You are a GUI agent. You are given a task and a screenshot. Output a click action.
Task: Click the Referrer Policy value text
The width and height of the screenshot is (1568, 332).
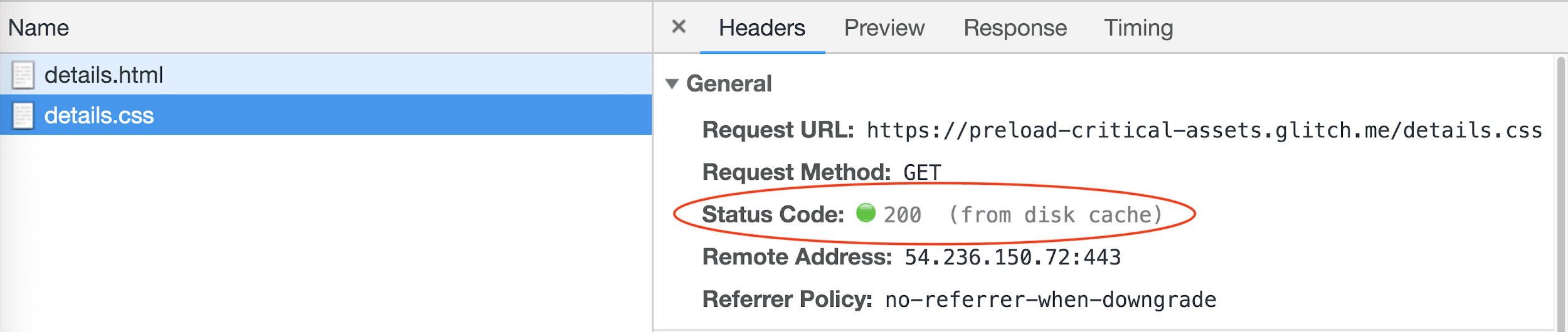1050,300
